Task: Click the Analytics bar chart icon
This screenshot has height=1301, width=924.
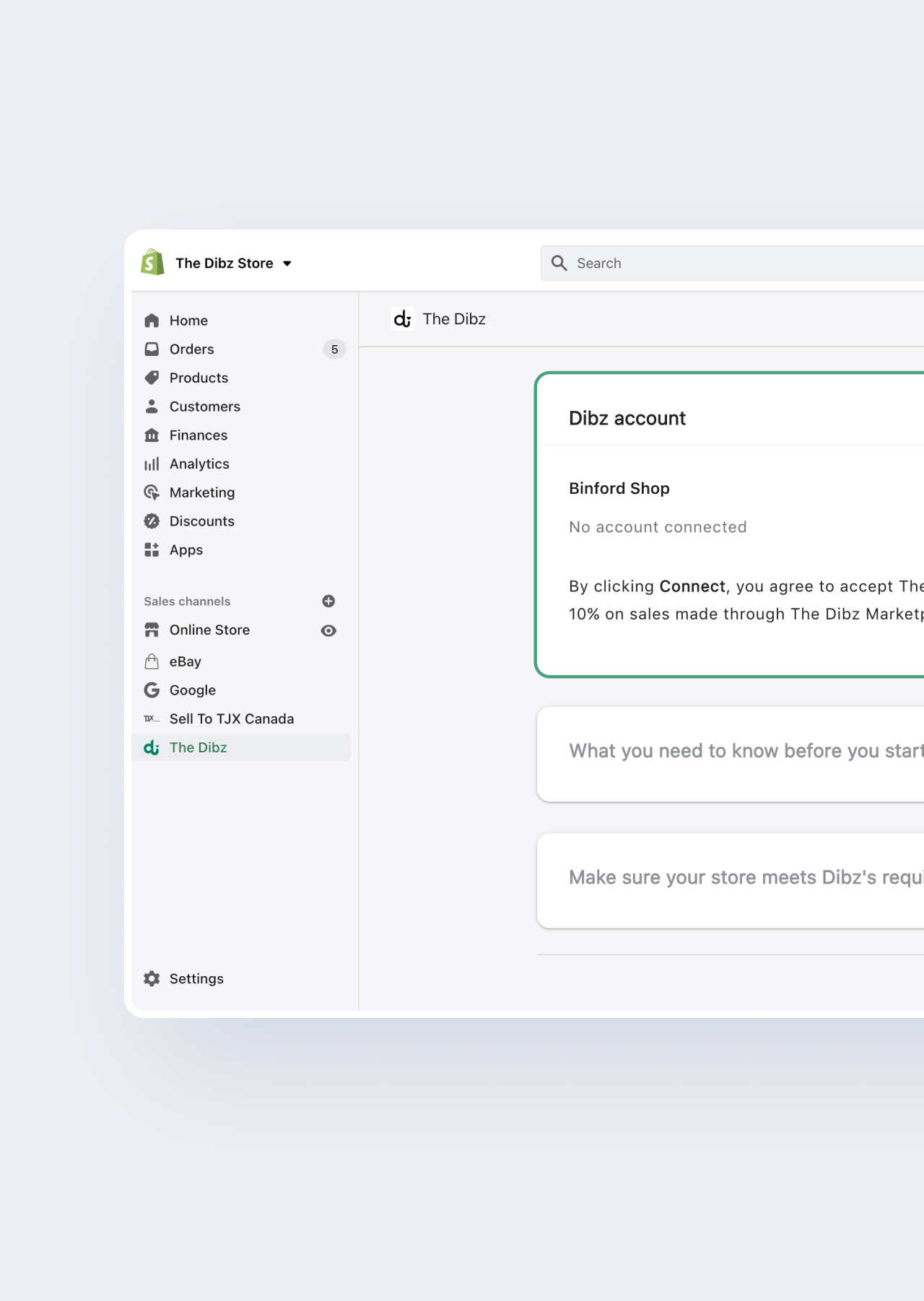Action: [152, 464]
